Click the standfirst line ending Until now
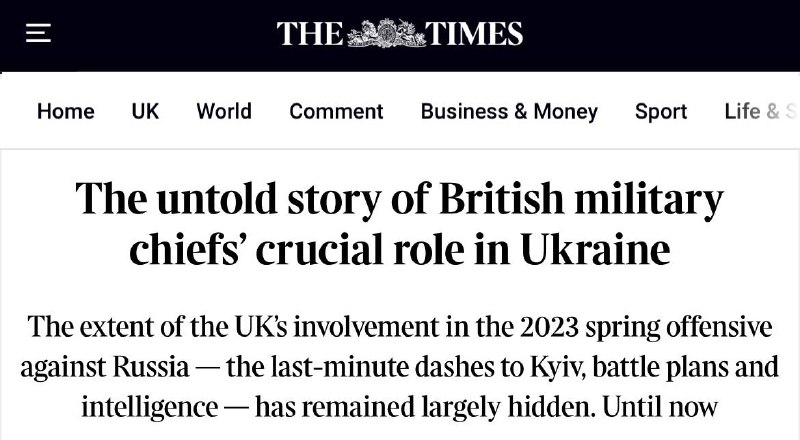Screen dimensions: 800x440 (399, 408)
